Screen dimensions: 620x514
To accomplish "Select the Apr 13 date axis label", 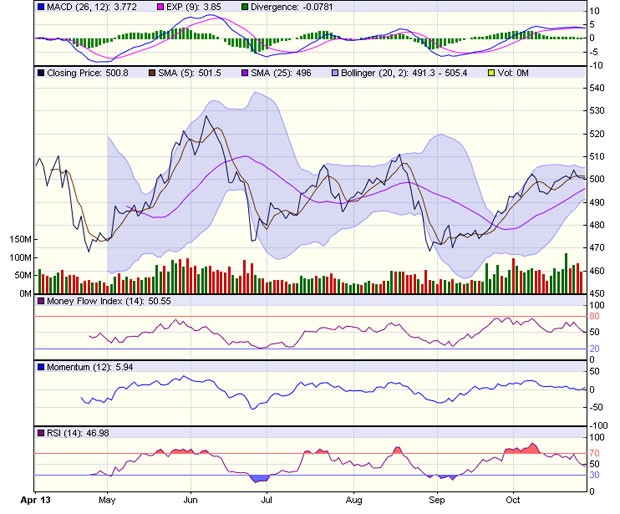I will (x=37, y=497).
